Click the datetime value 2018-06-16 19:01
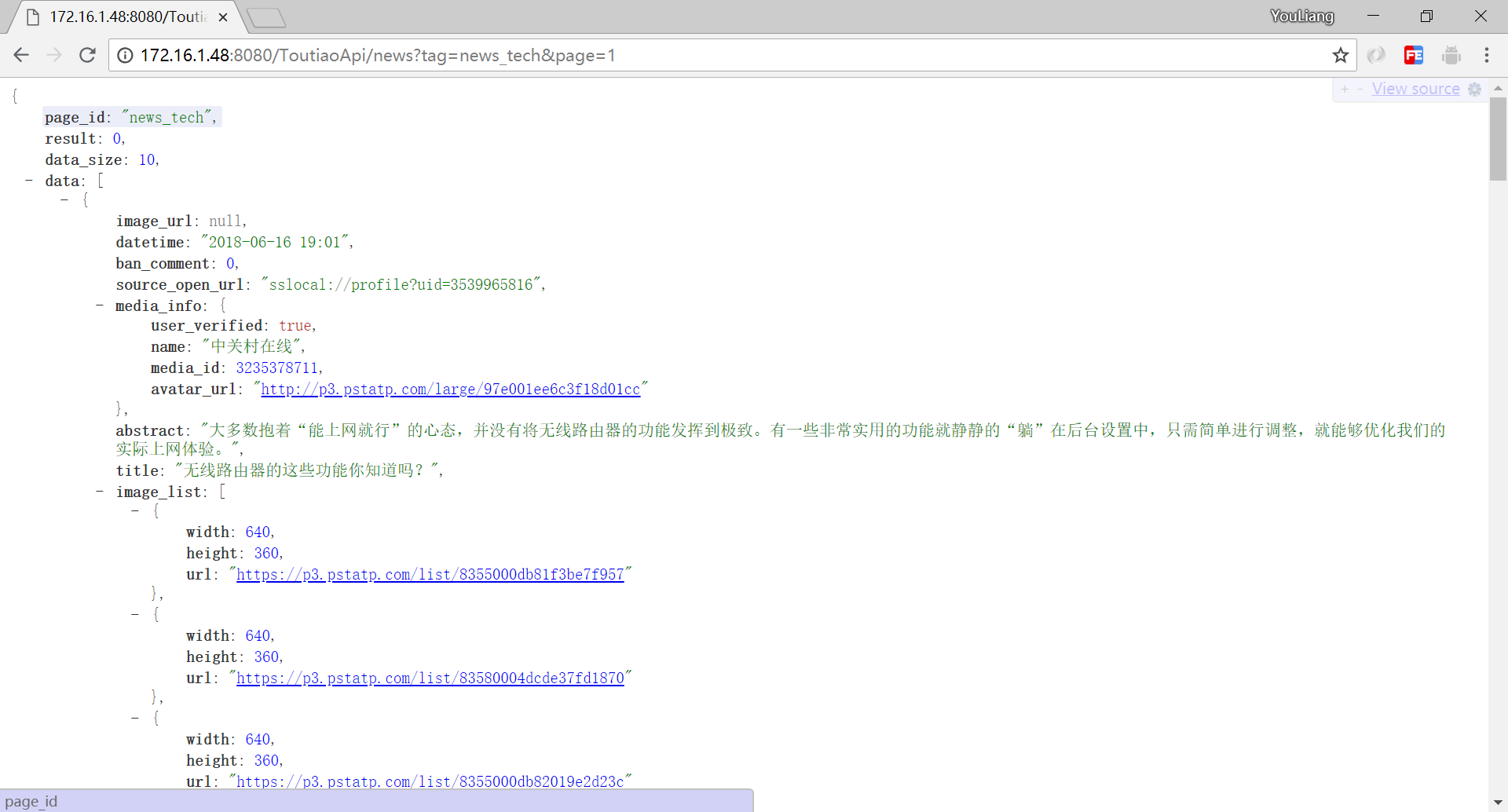 click(x=274, y=243)
